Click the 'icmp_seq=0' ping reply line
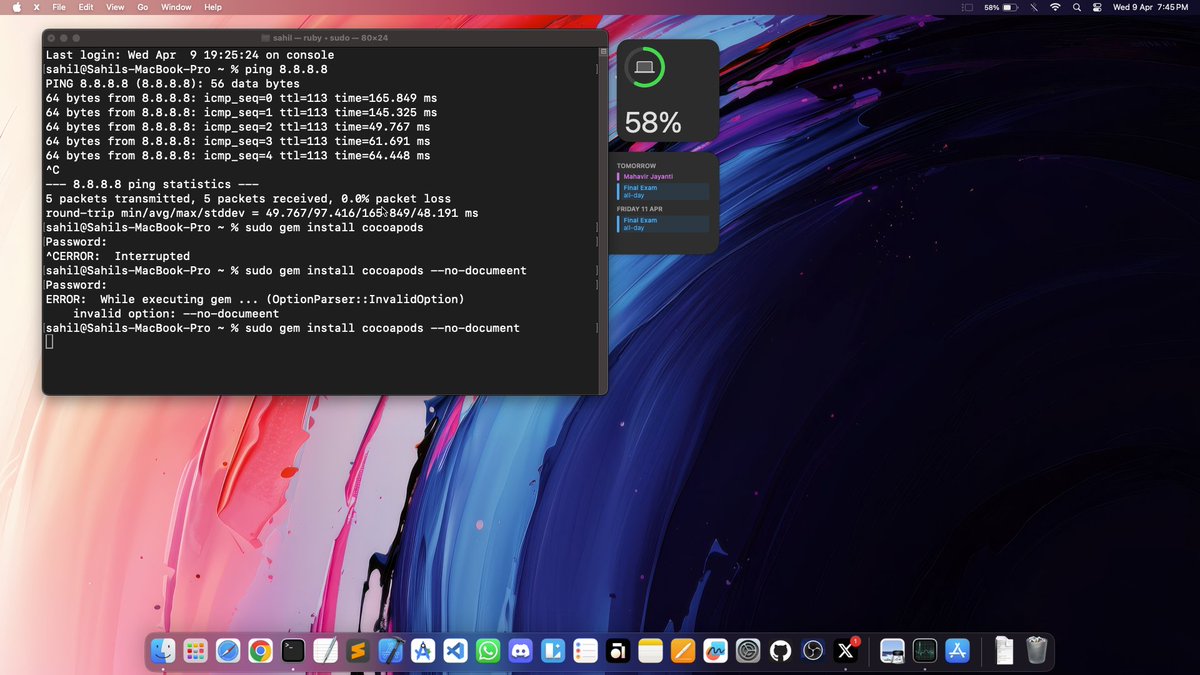This screenshot has width=1200, height=675. click(x=241, y=98)
